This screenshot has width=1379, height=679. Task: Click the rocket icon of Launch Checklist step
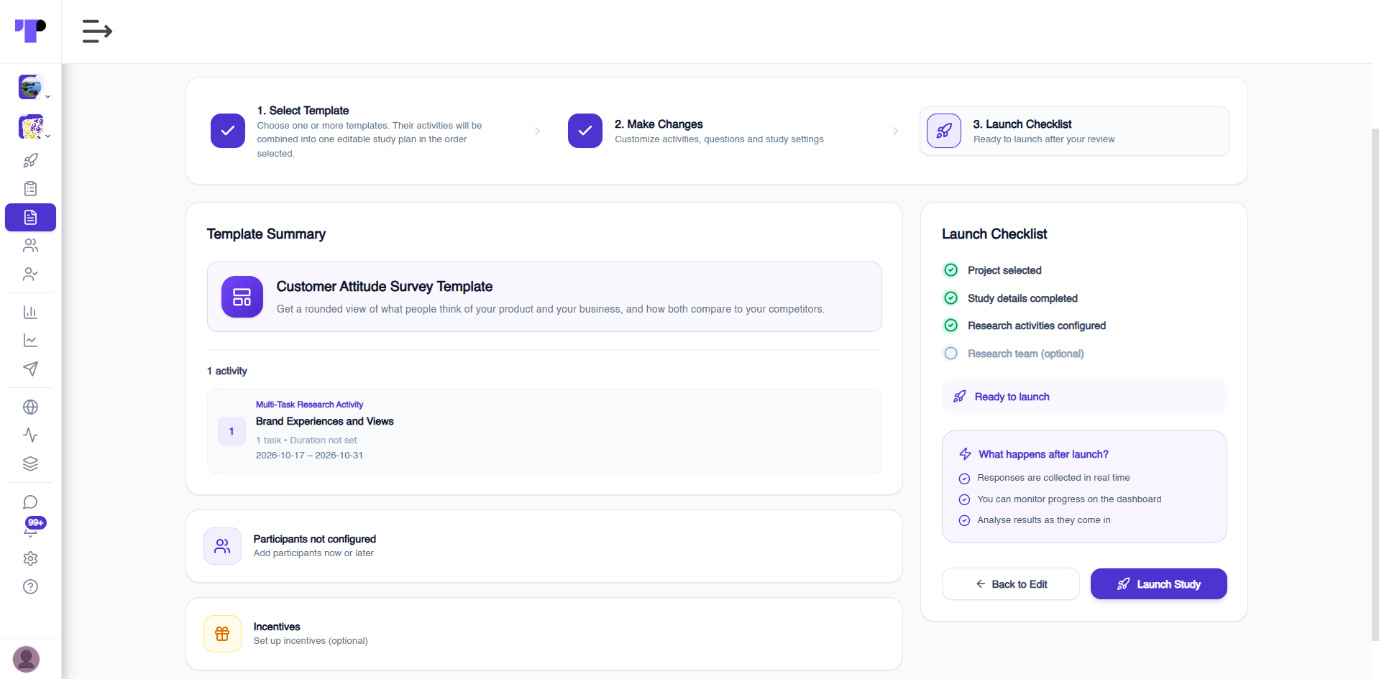[x=944, y=131]
